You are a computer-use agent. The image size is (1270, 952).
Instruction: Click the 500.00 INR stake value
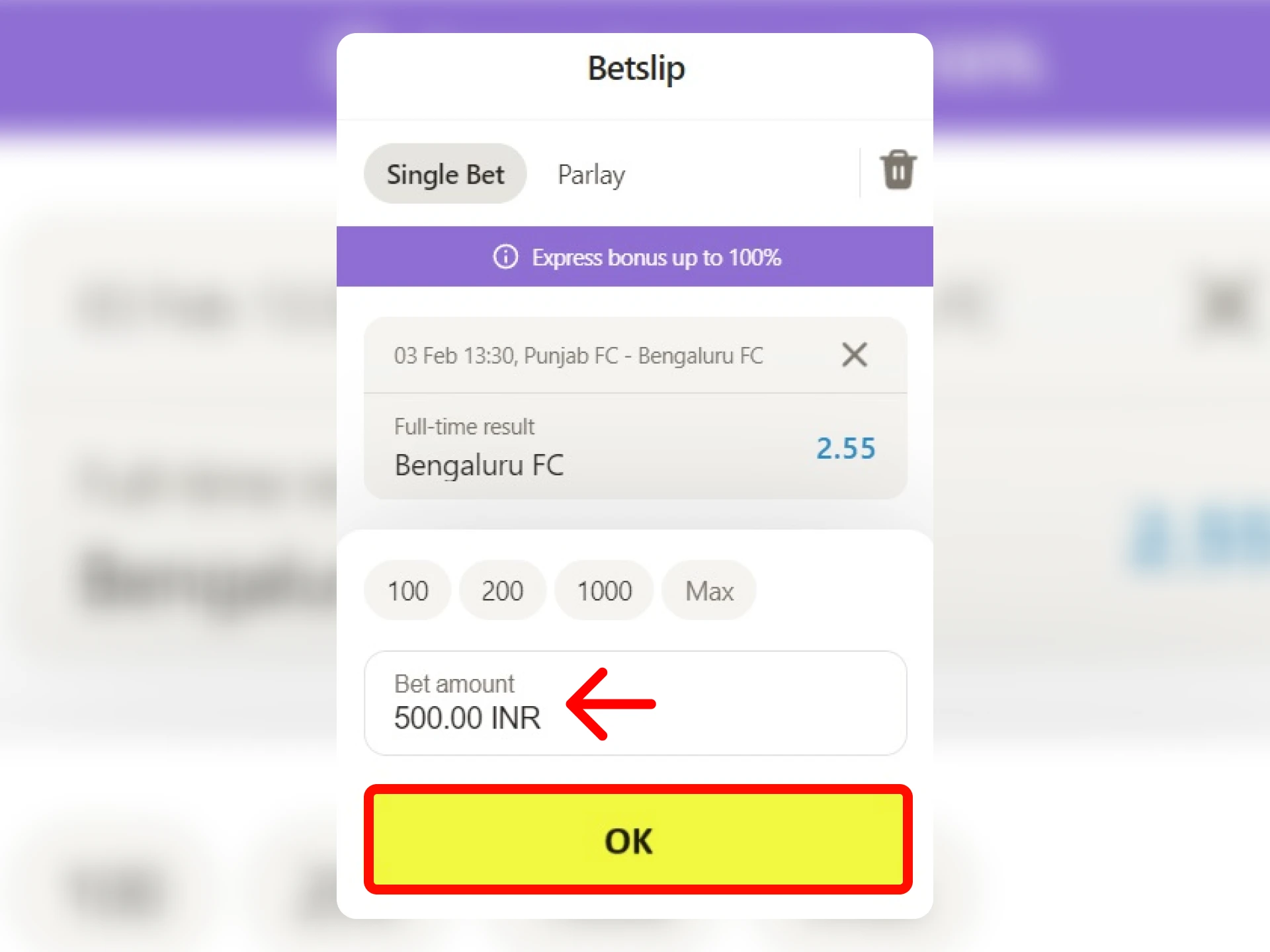click(x=468, y=718)
